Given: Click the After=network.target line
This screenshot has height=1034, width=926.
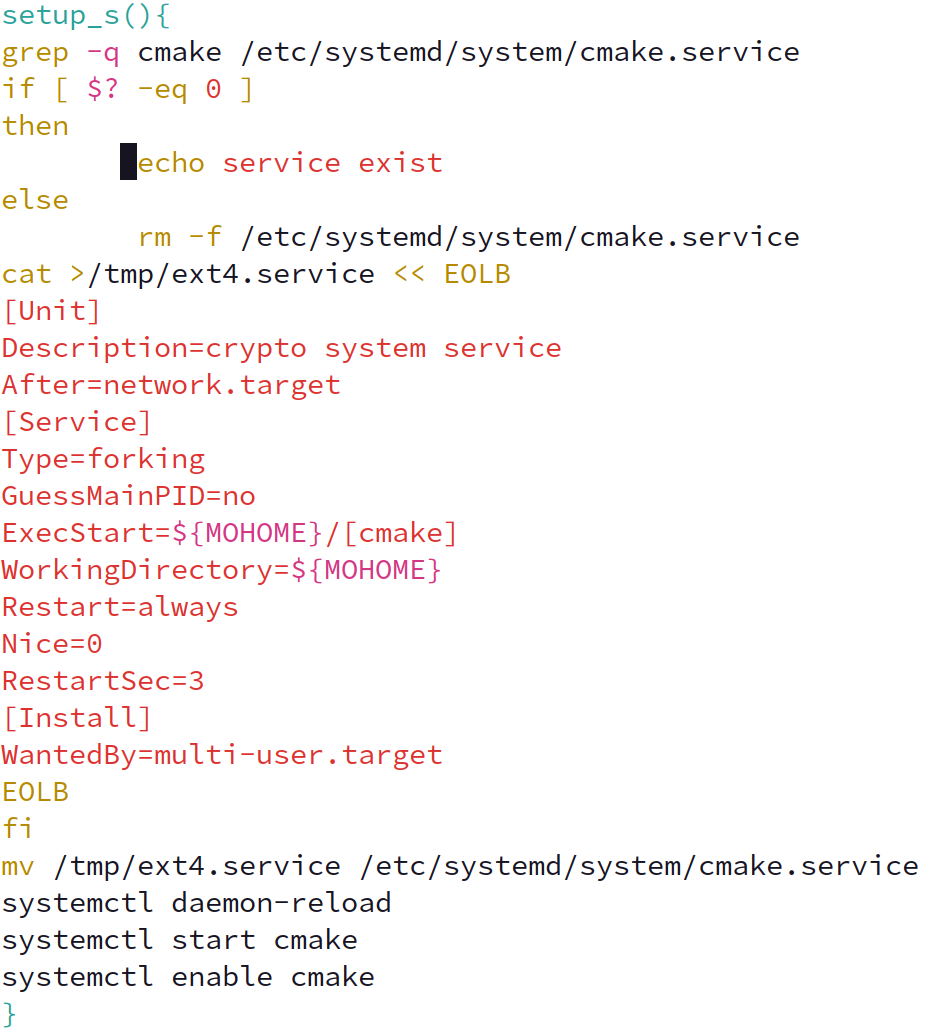Looking at the screenshot, I should click(x=170, y=384).
